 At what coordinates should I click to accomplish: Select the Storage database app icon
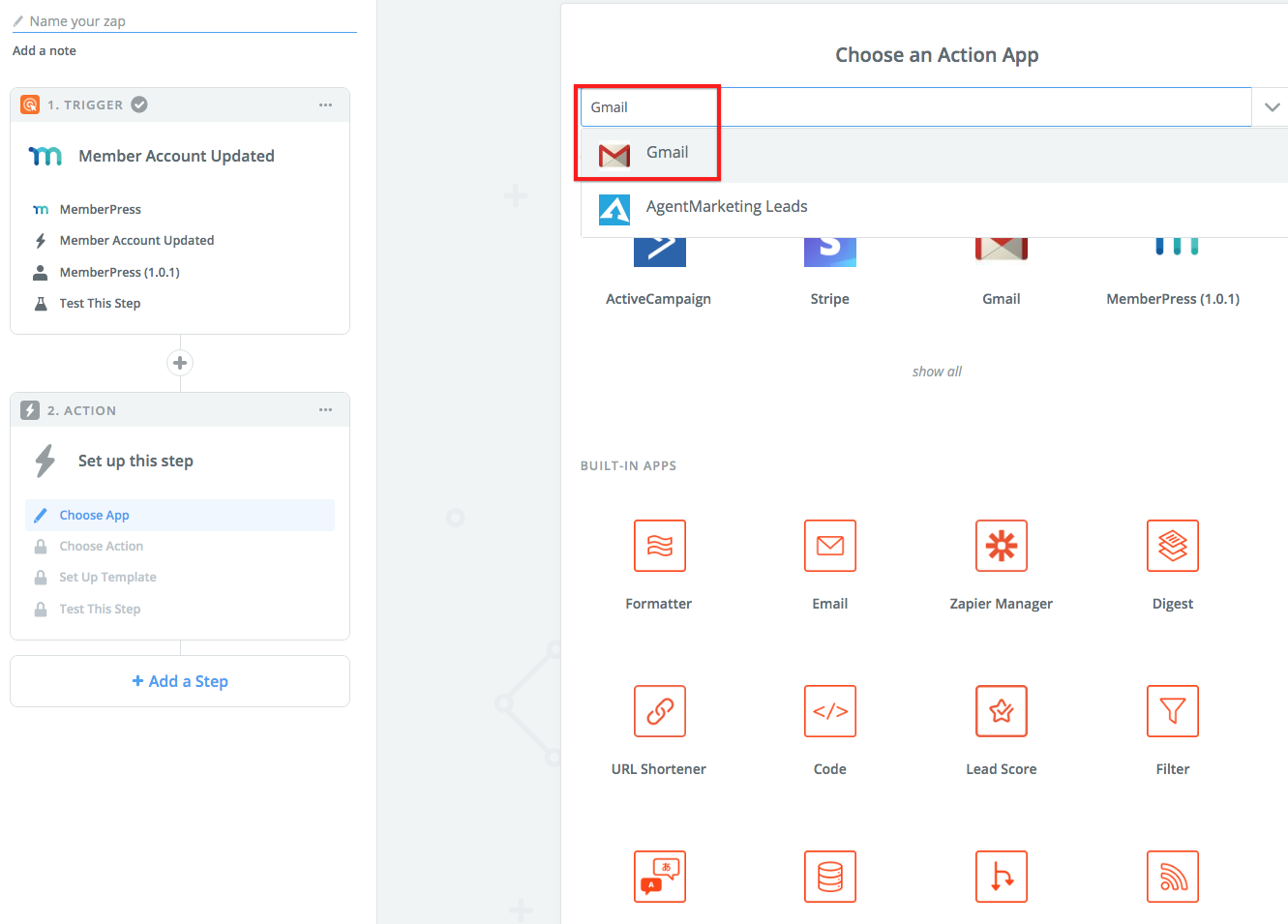[829, 877]
